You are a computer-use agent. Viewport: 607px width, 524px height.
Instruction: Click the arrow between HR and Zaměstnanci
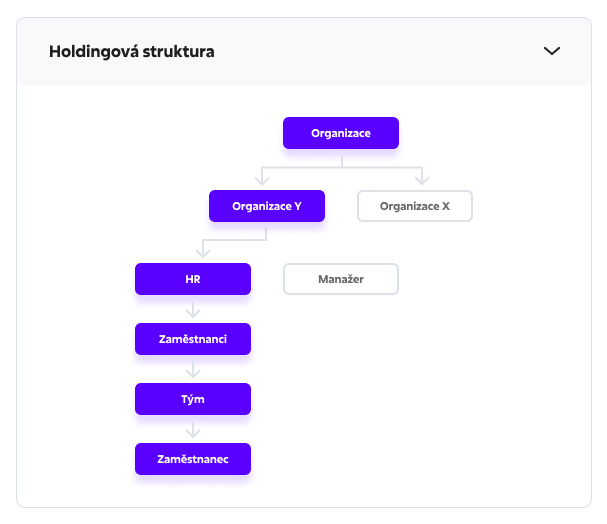pos(193,309)
